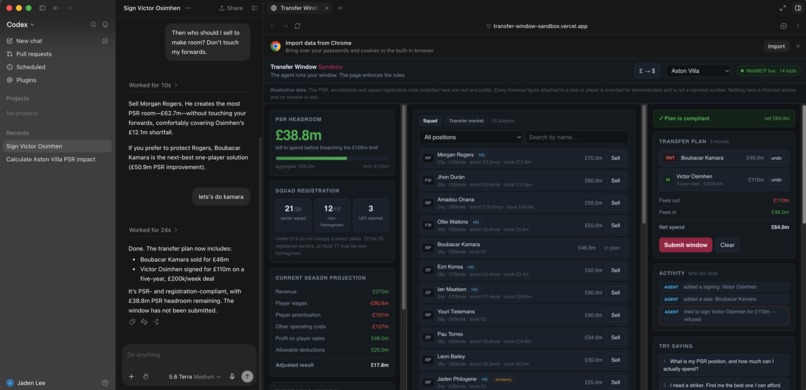Click the browser address bar URL

point(540,26)
